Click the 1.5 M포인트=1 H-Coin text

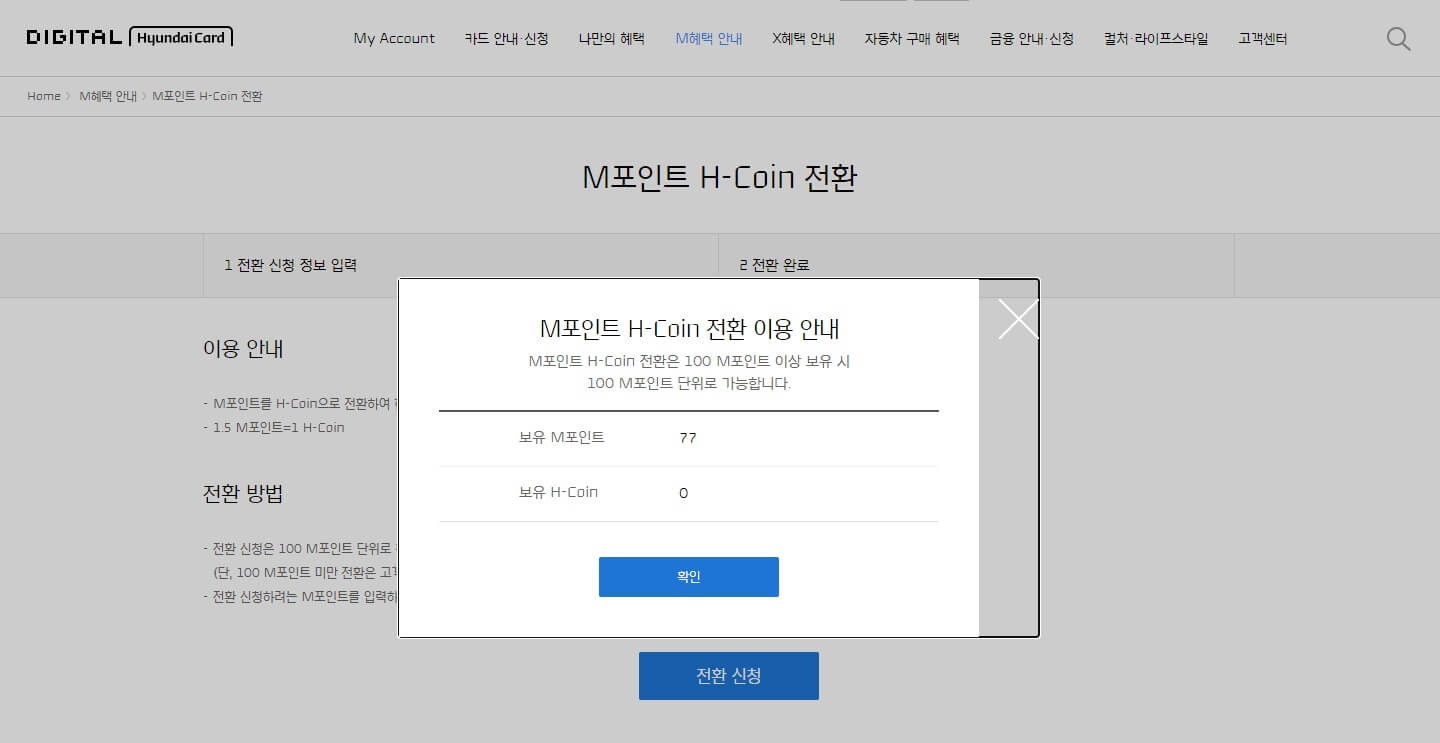[278, 427]
